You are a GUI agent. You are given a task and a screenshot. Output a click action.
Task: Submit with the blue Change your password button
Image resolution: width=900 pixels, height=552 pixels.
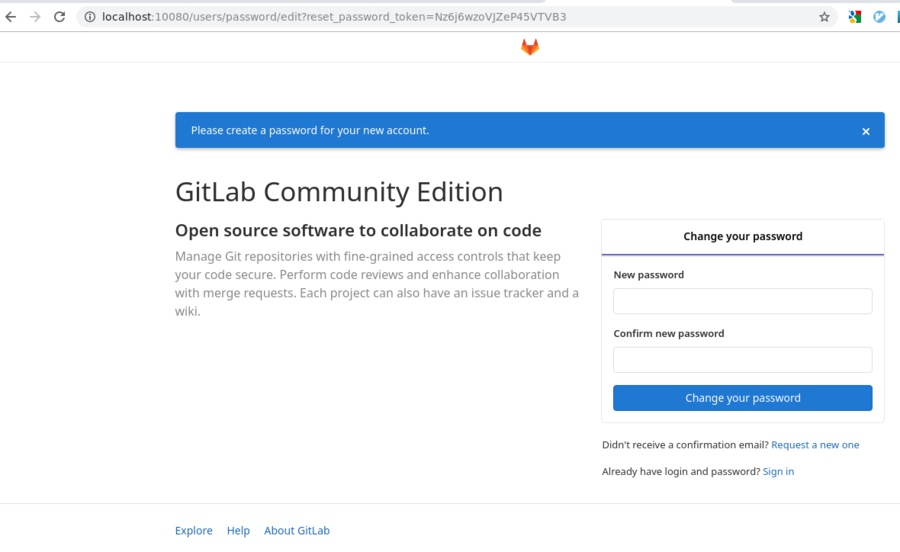point(743,398)
